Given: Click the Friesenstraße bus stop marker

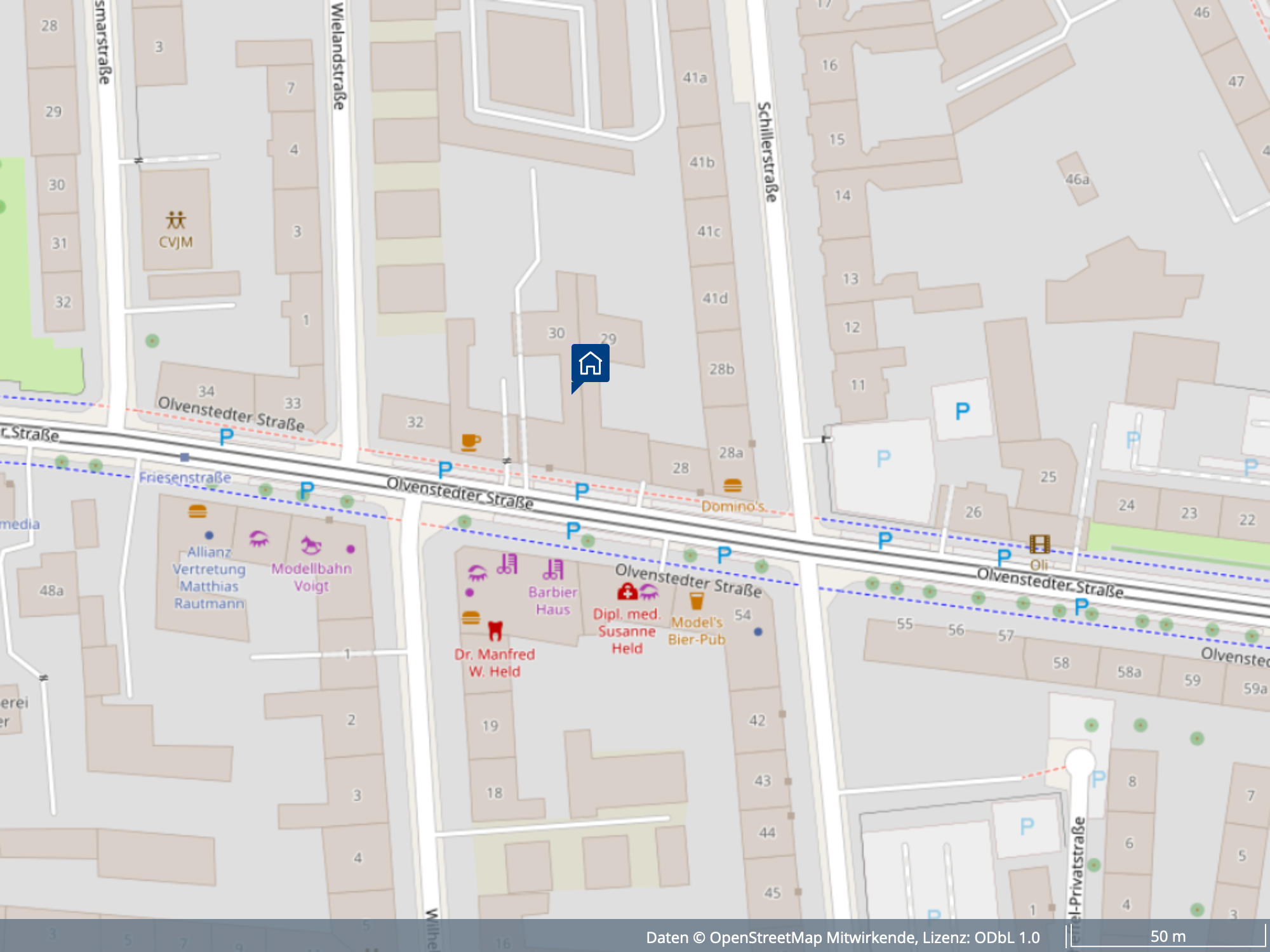Looking at the screenshot, I should coord(185,457).
